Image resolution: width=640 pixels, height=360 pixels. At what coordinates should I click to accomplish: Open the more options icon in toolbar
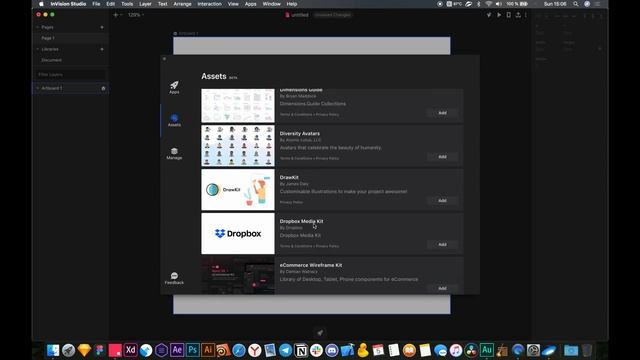tap(526, 15)
